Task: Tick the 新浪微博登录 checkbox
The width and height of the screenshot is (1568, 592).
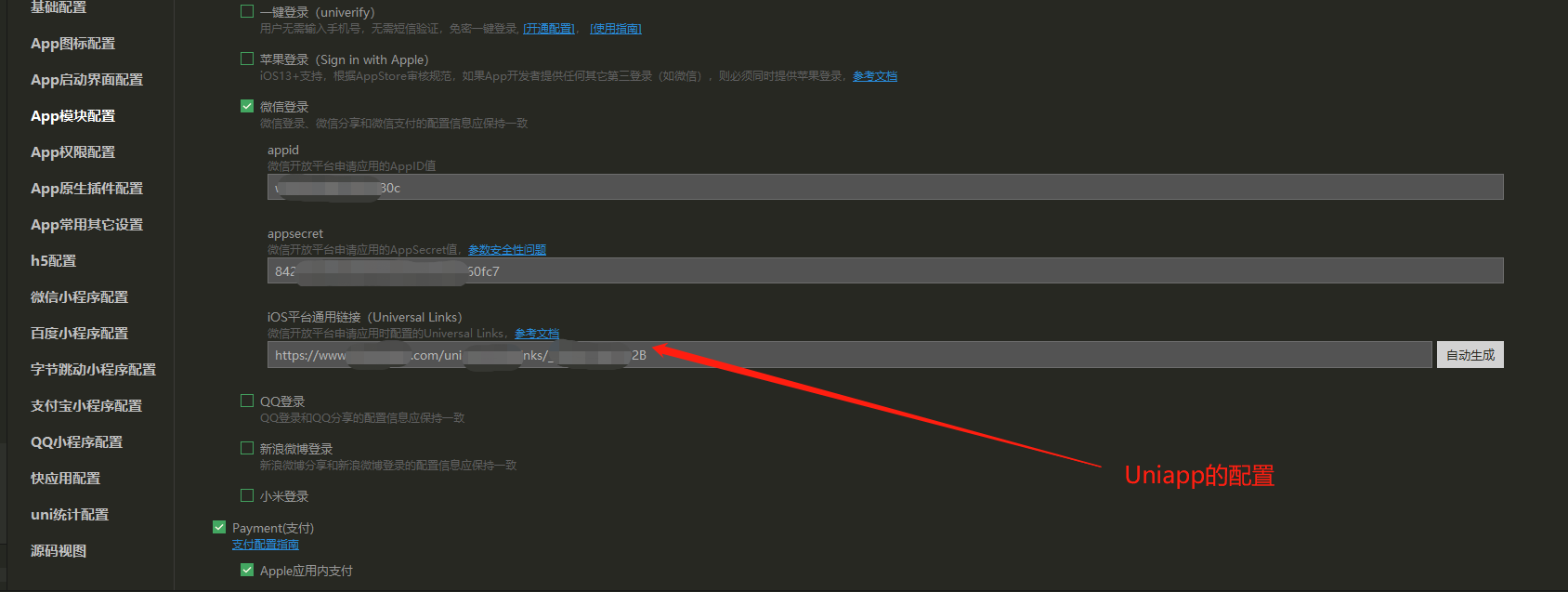Action: [247, 449]
